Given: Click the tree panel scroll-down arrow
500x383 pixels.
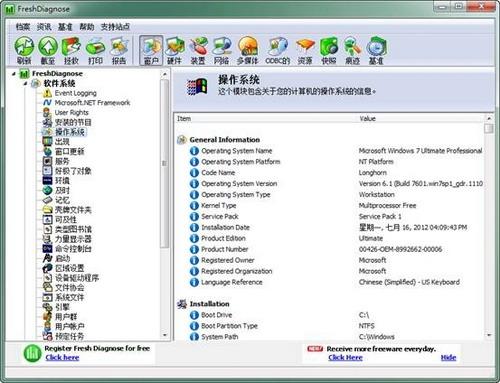Looking at the screenshot, I should 165,335.
